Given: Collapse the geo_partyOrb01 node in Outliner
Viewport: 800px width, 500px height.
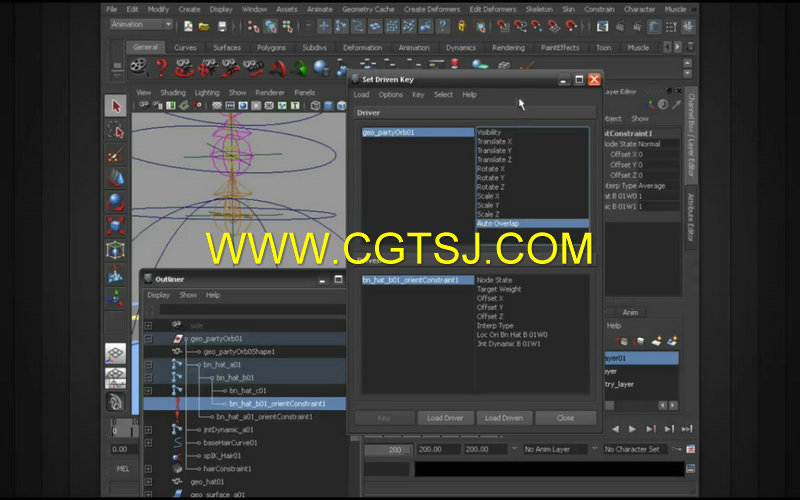Looking at the screenshot, I should 148,338.
